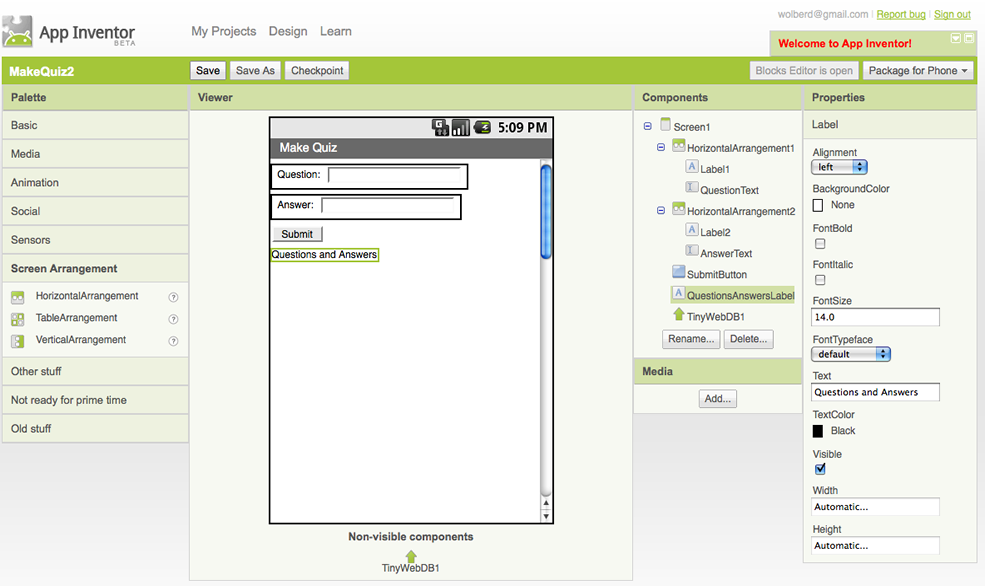Click the viewer vertical scrollbar thumb
The image size is (985, 586).
[x=546, y=211]
